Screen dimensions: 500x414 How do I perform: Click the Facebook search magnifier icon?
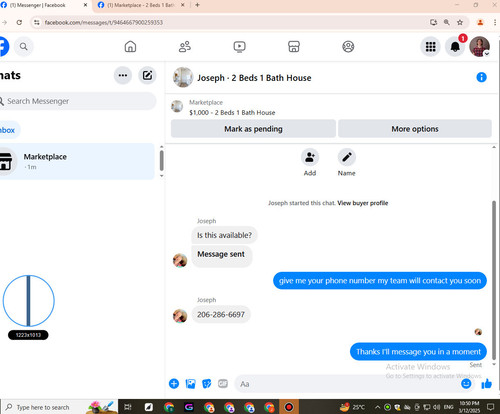[x=23, y=47]
